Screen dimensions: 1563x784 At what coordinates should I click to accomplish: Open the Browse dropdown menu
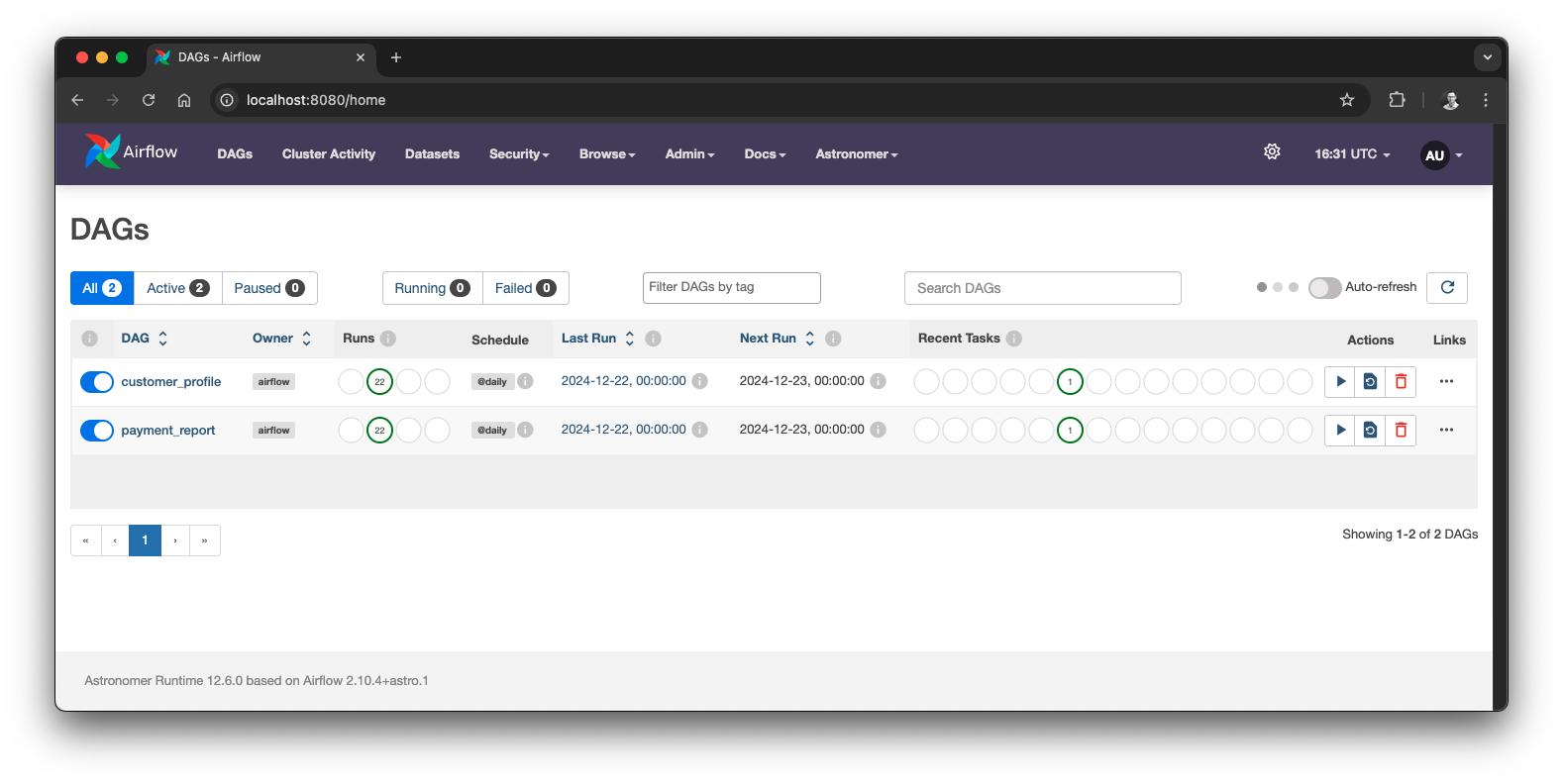pos(606,154)
